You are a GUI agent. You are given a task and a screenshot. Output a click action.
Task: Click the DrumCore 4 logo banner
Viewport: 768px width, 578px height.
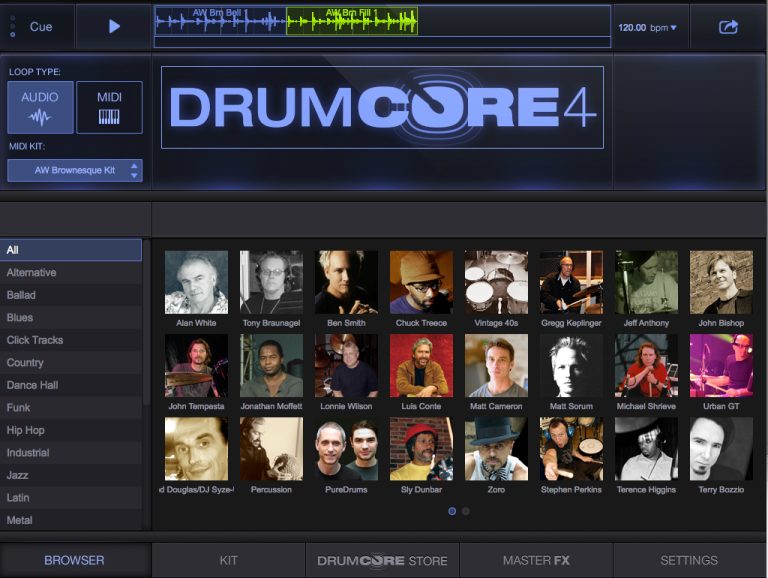382,107
